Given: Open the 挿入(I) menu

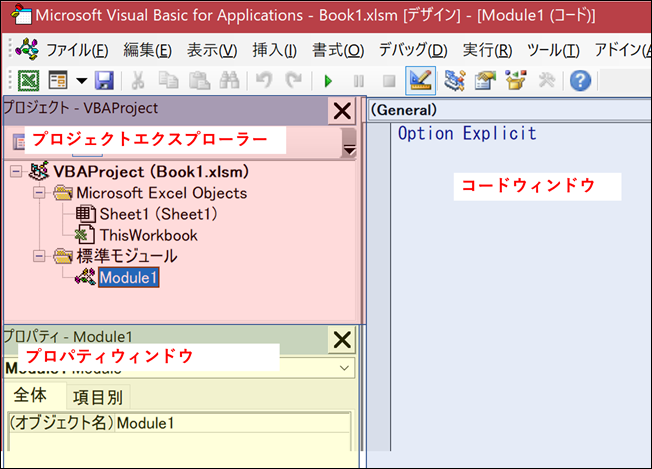Looking at the screenshot, I should coord(275,50).
